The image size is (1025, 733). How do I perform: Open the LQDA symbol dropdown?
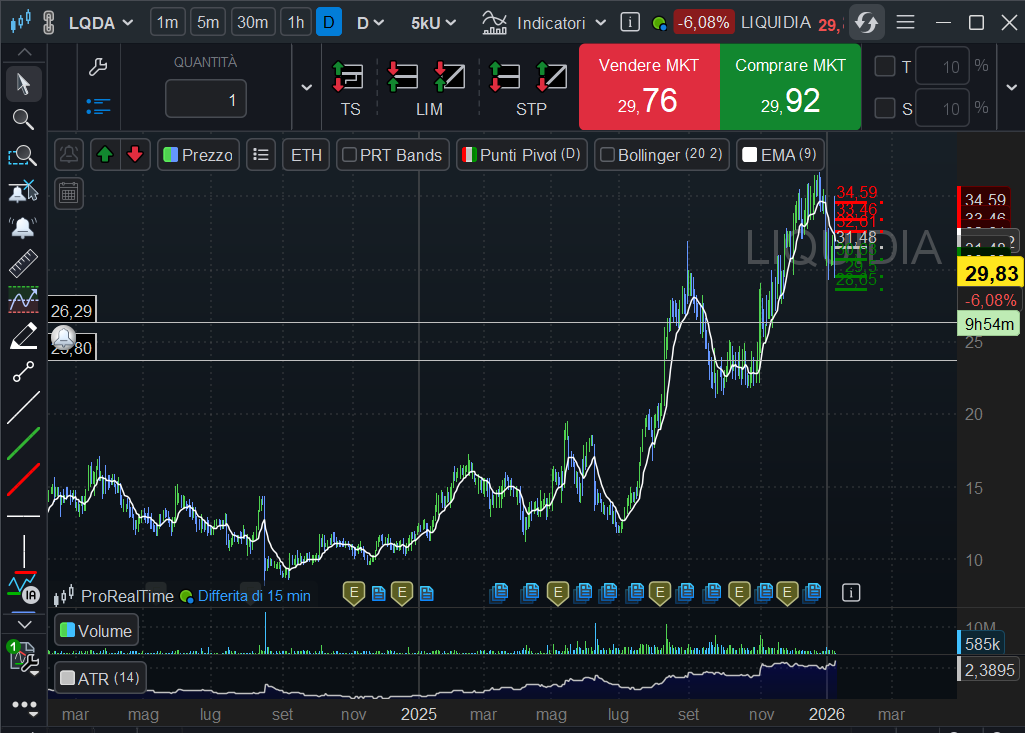tap(100, 22)
